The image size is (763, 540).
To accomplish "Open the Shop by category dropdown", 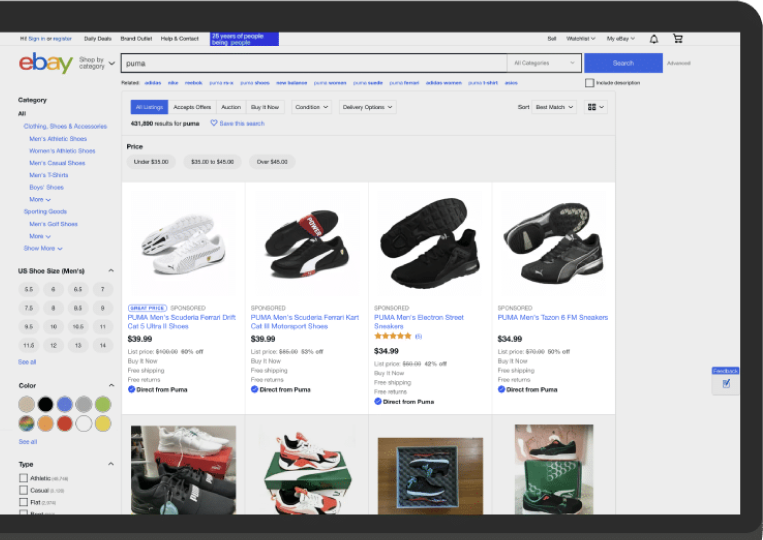I will 97,63.
